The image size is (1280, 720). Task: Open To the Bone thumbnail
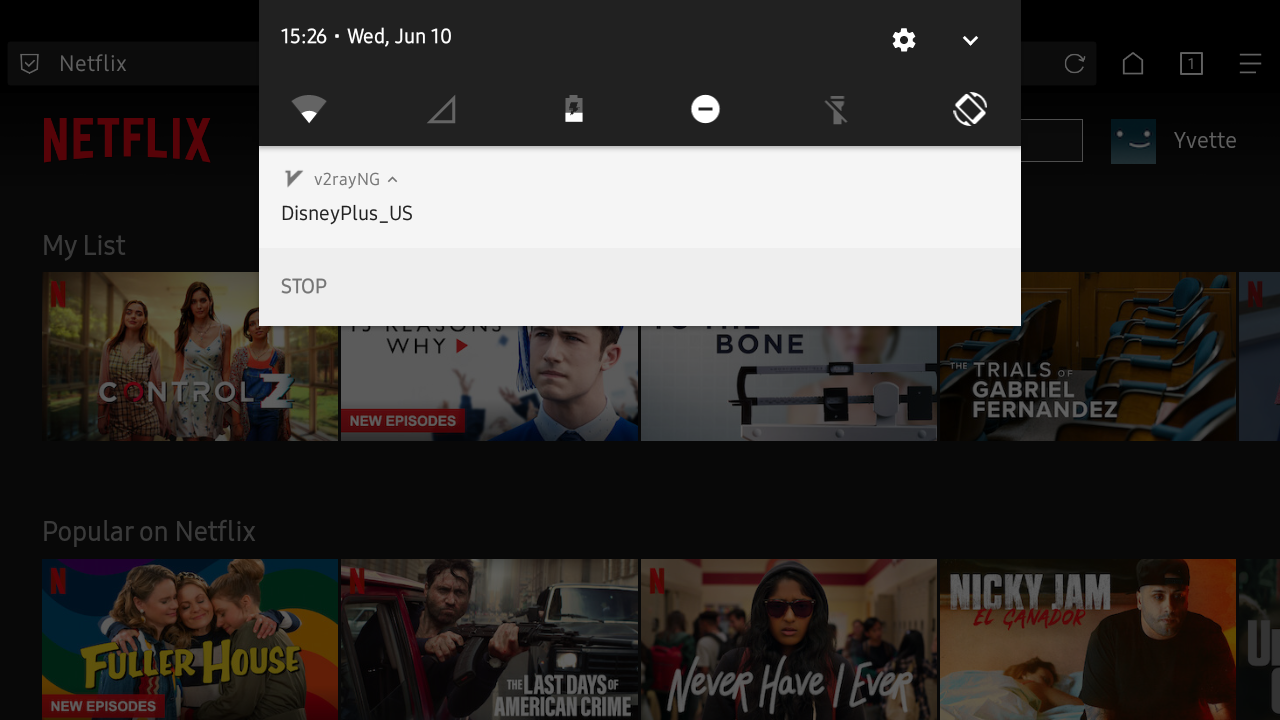pos(789,383)
